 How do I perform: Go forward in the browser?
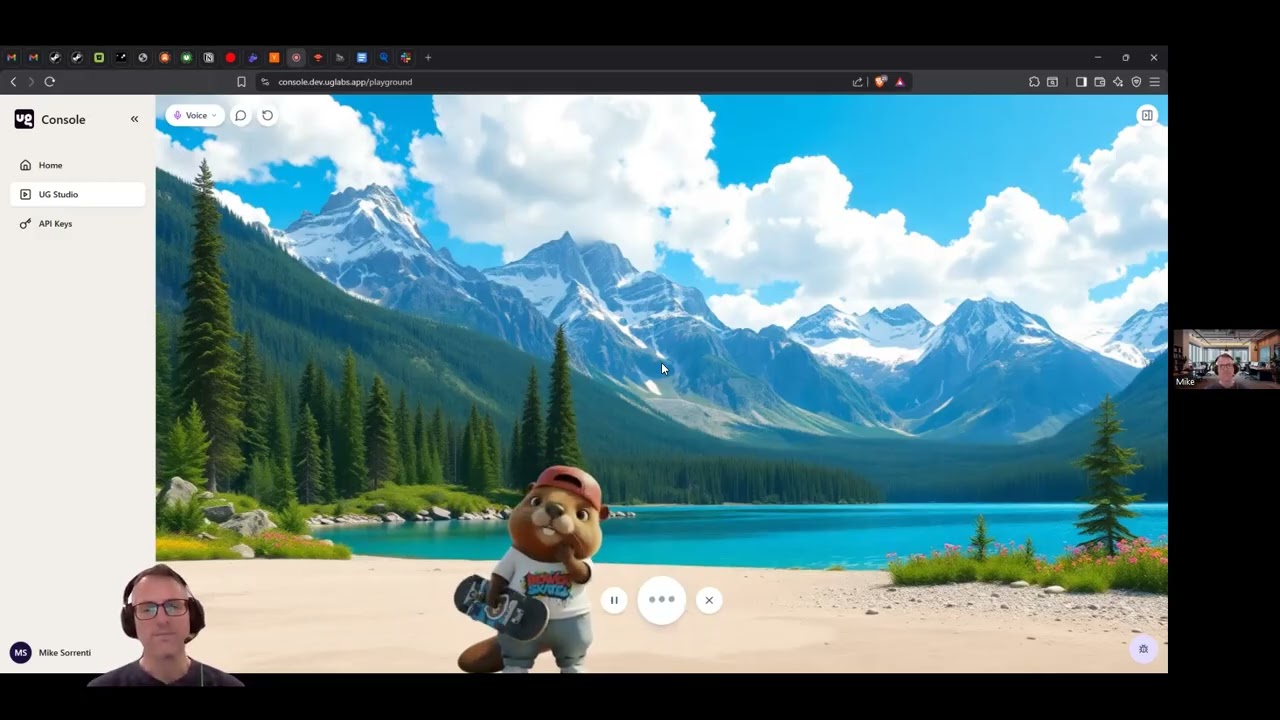tap(31, 82)
